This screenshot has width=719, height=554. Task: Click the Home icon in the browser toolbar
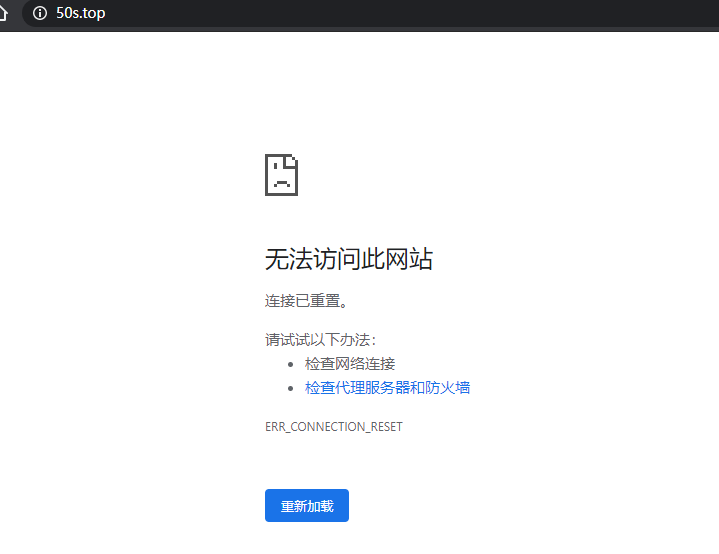coord(4,13)
